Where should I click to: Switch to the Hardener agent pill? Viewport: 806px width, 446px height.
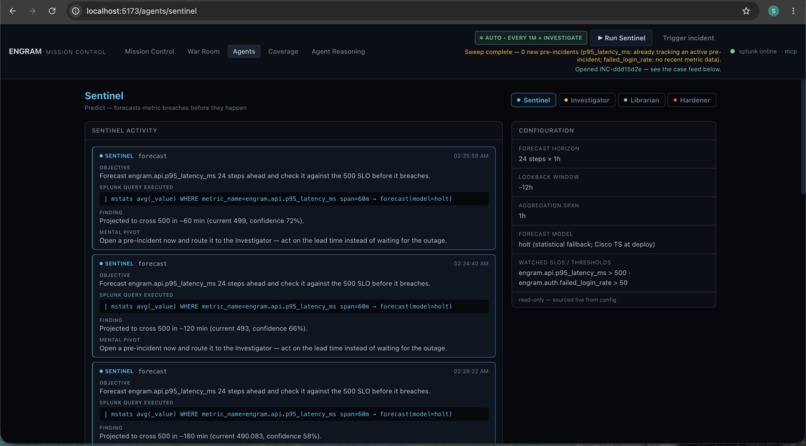(691, 100)
